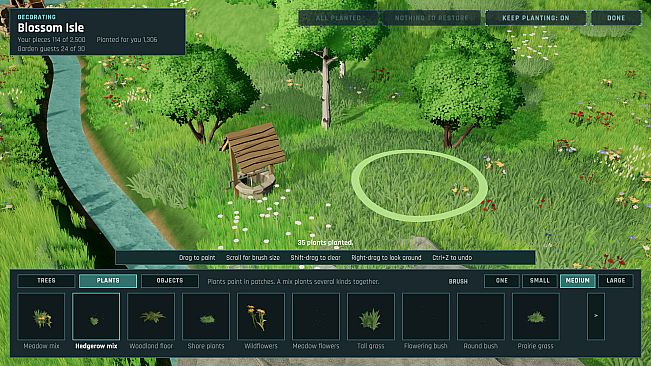Switch to the Trees tab
651x366 pixels.
(x=46, y=281)
